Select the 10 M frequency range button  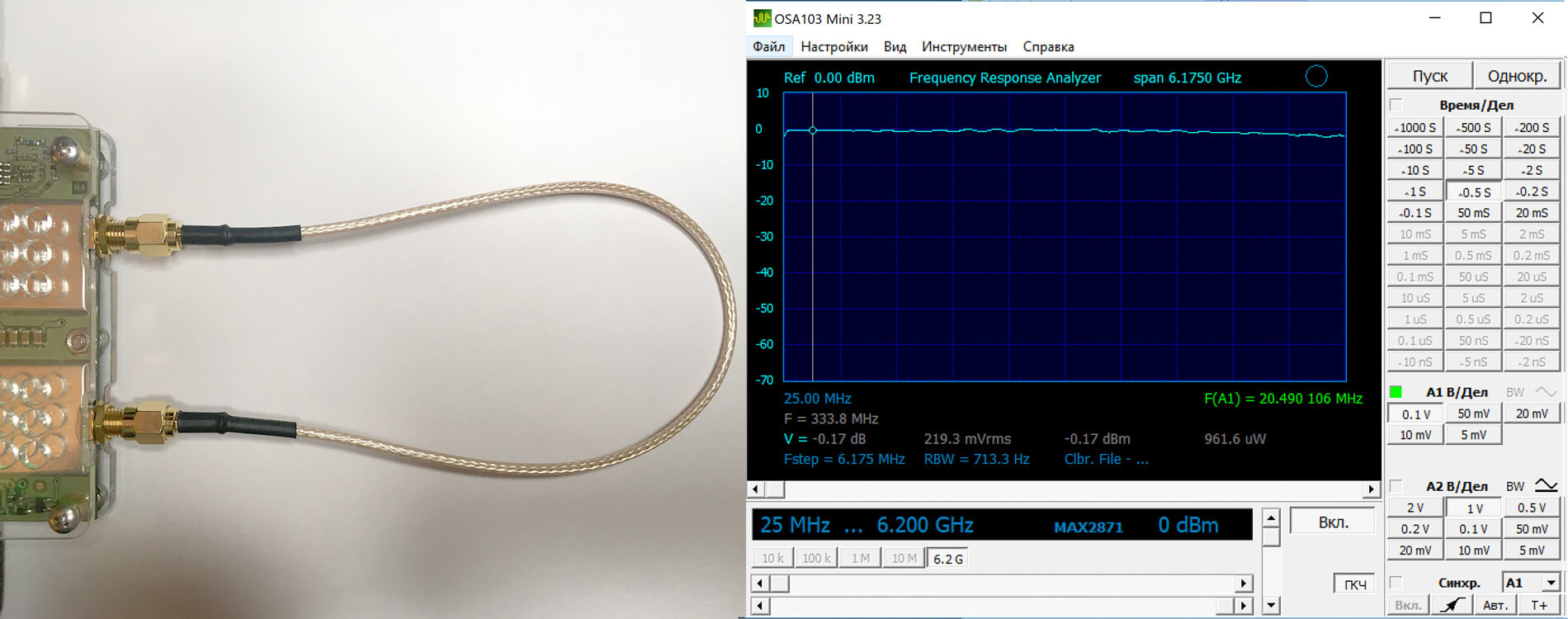[904, 559]
